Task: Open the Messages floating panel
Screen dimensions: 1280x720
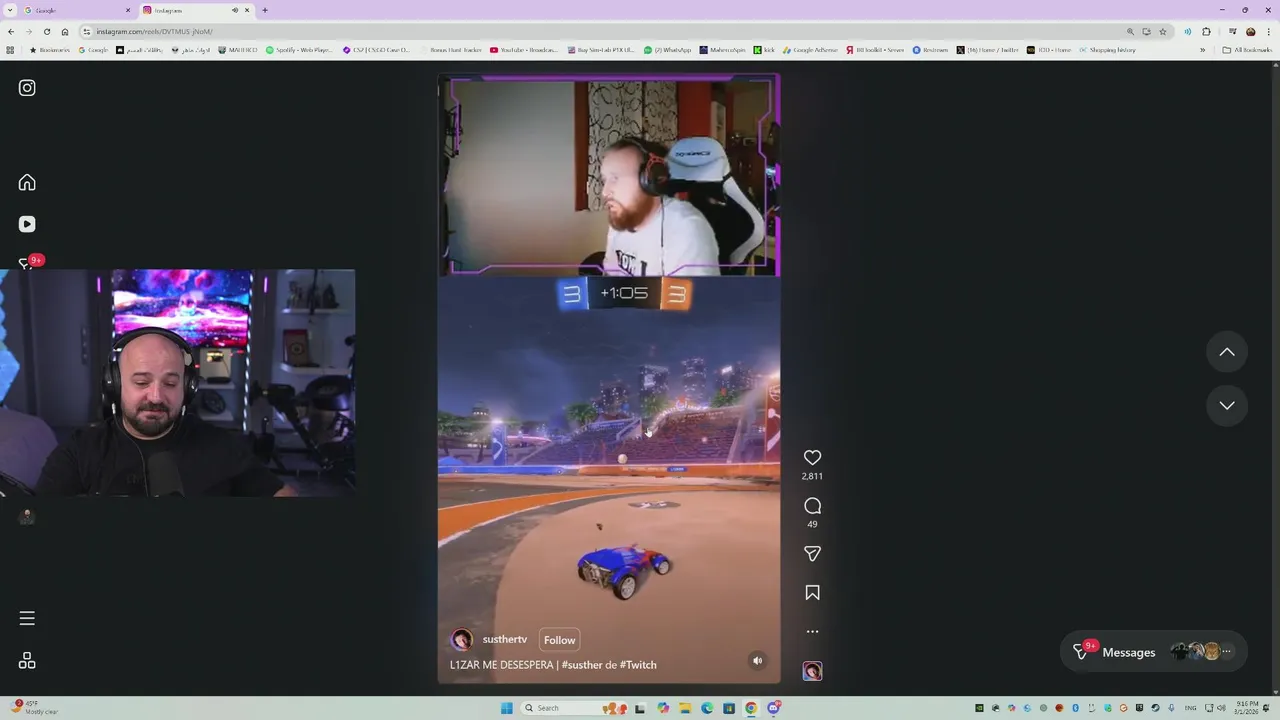Action: point(1154,652)
